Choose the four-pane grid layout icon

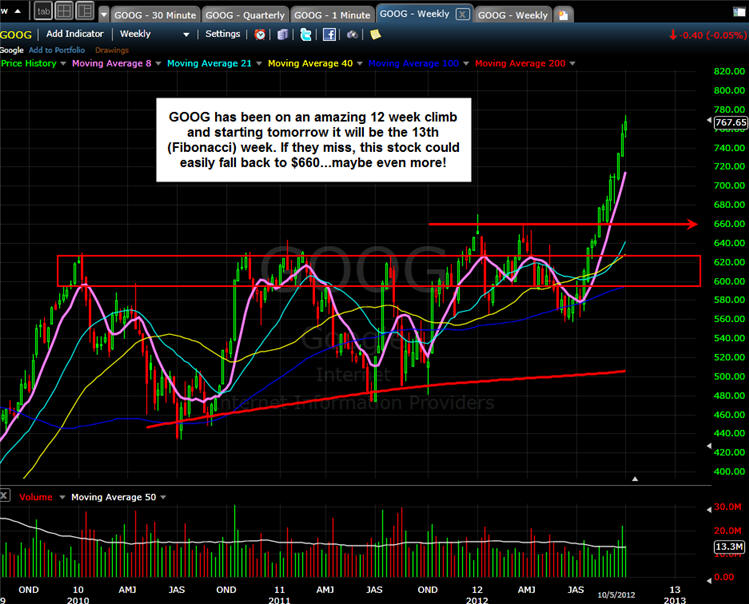coord(64,11)
